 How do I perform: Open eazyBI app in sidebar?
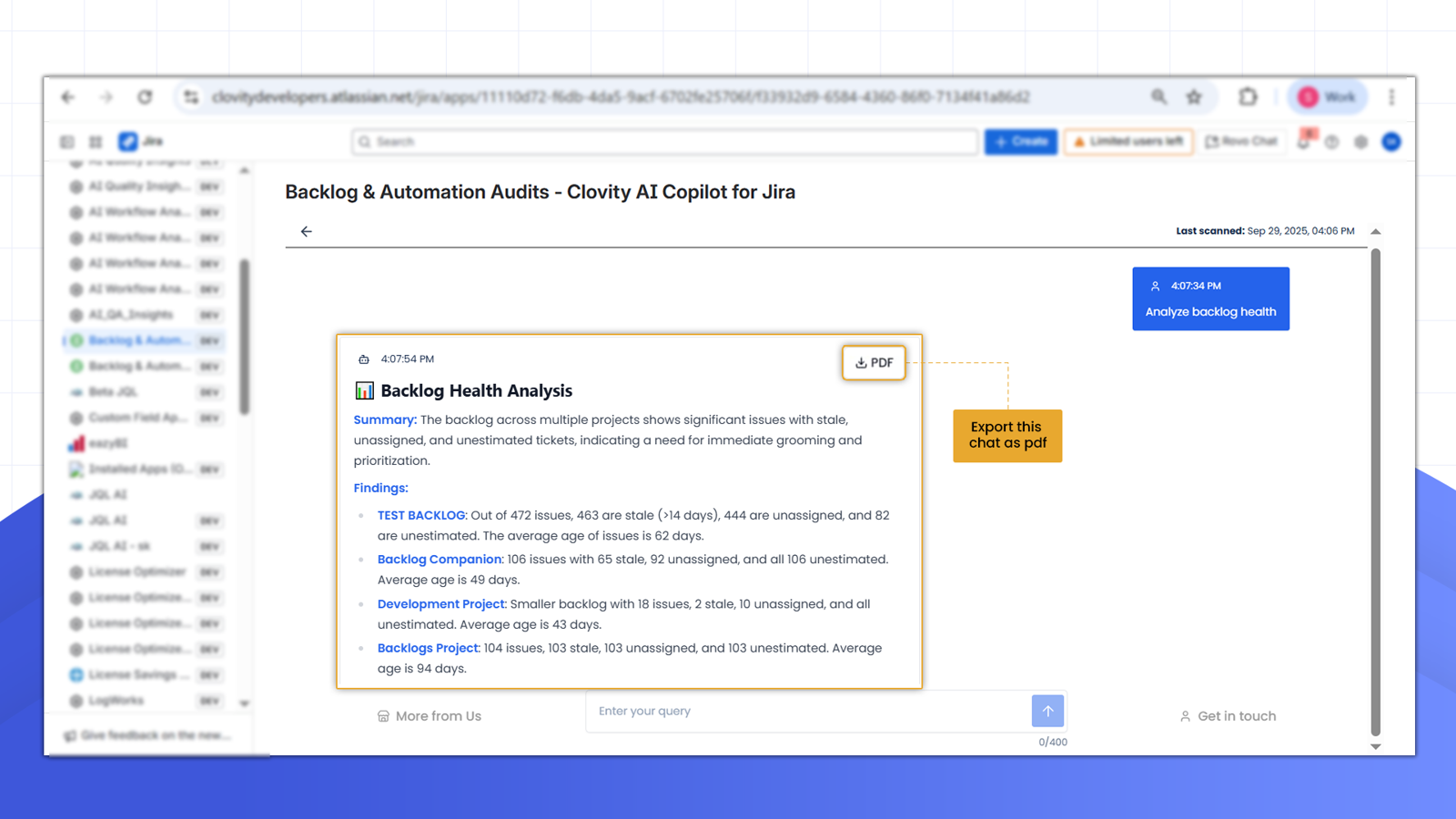point(146,443)
